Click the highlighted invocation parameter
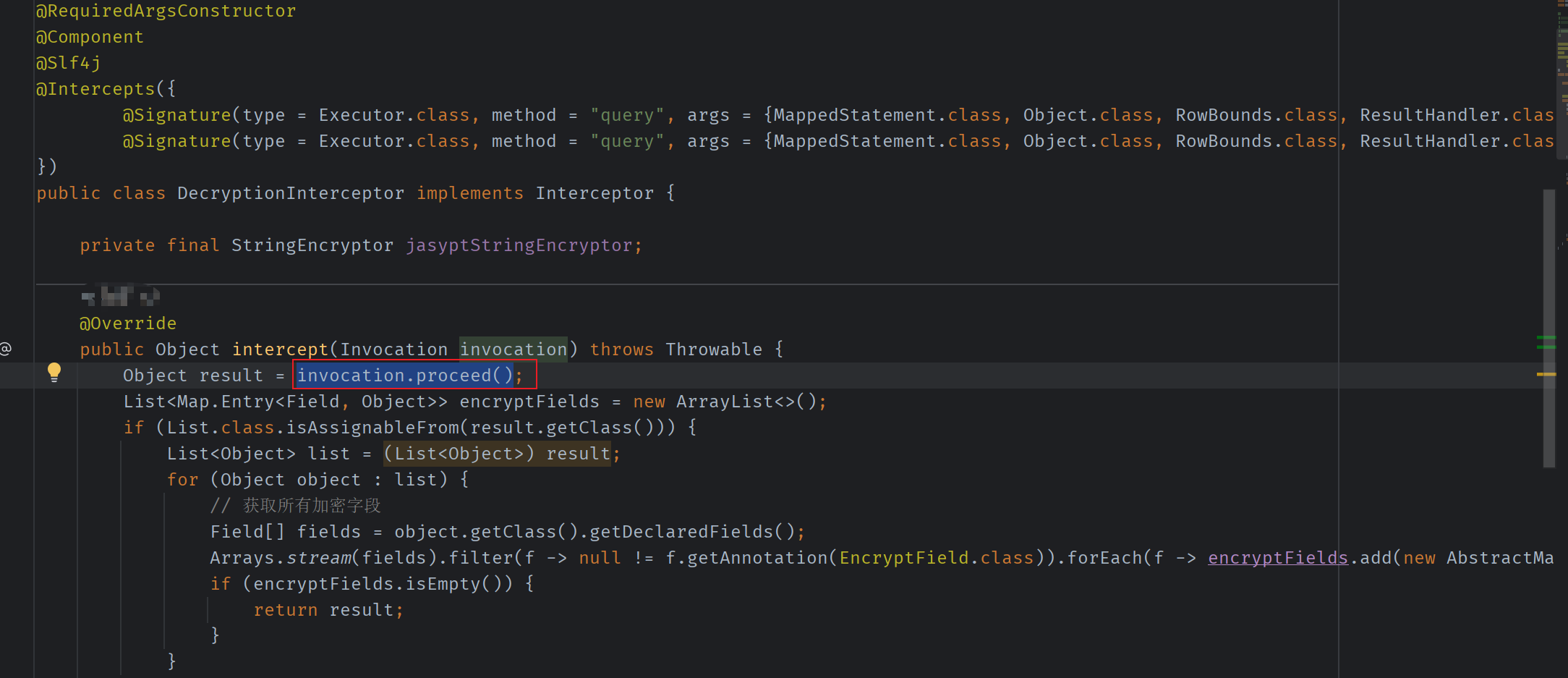The image size is (1568, 678). click(x=513, y=349)
